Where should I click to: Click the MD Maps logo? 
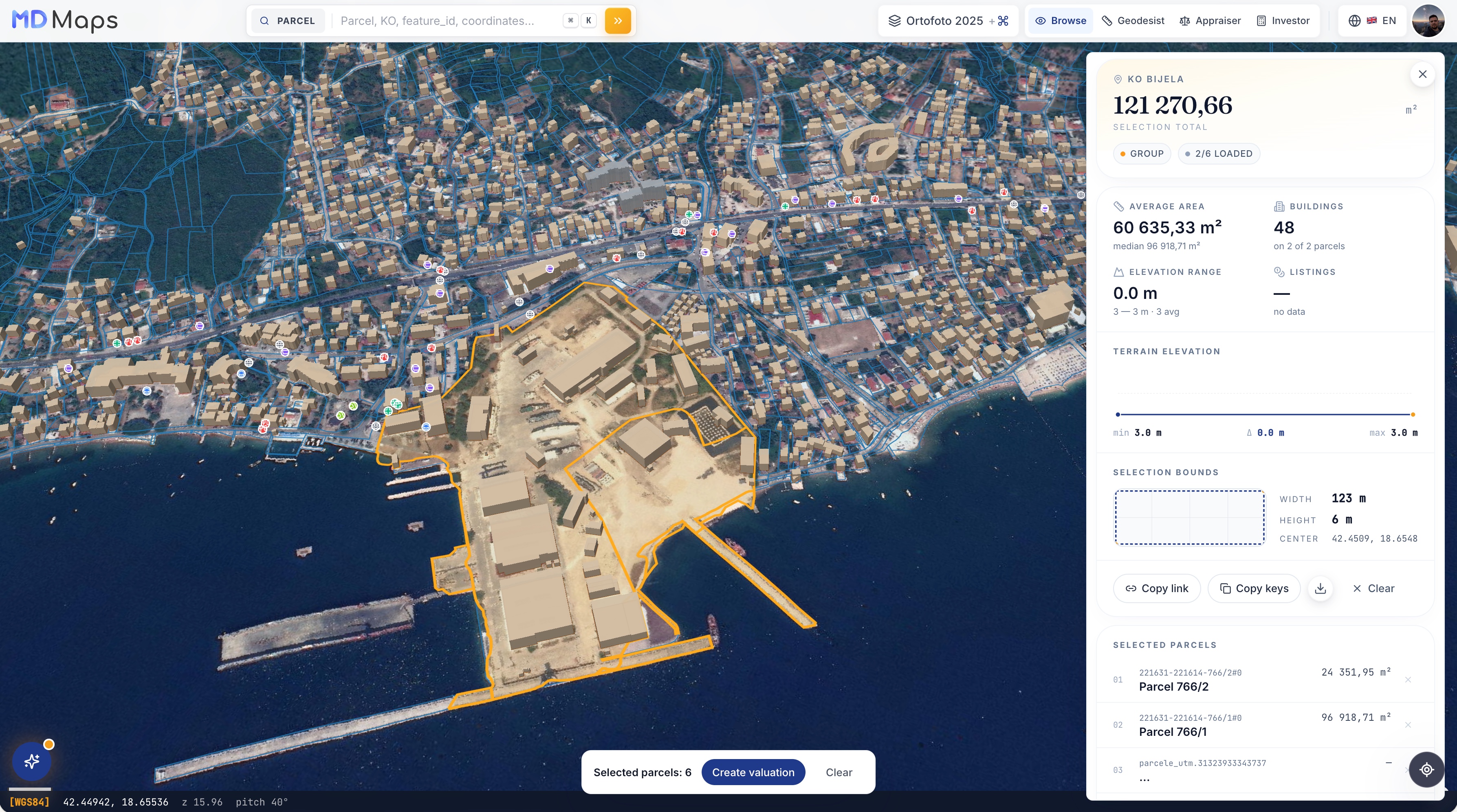tap(64, 20)
